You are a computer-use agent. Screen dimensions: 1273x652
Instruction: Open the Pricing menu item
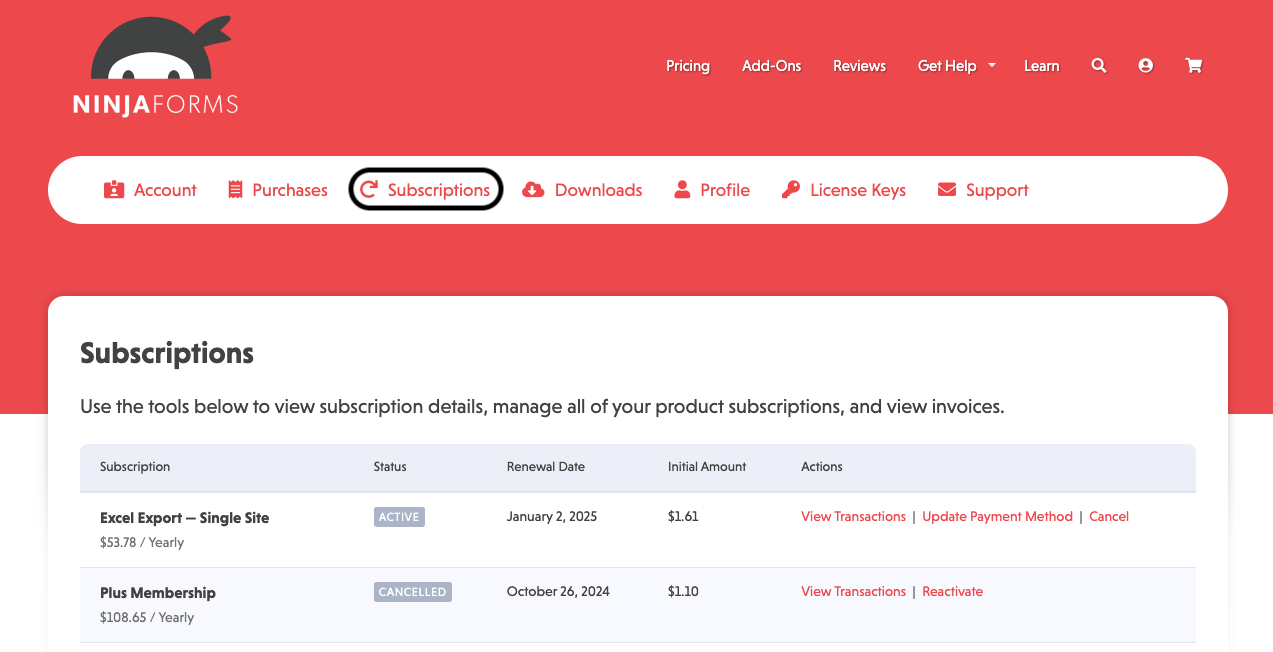click(x=687, y=66)
